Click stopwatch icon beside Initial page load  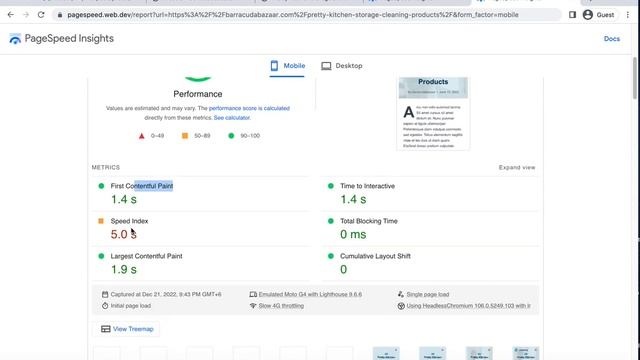coord(105,306)
